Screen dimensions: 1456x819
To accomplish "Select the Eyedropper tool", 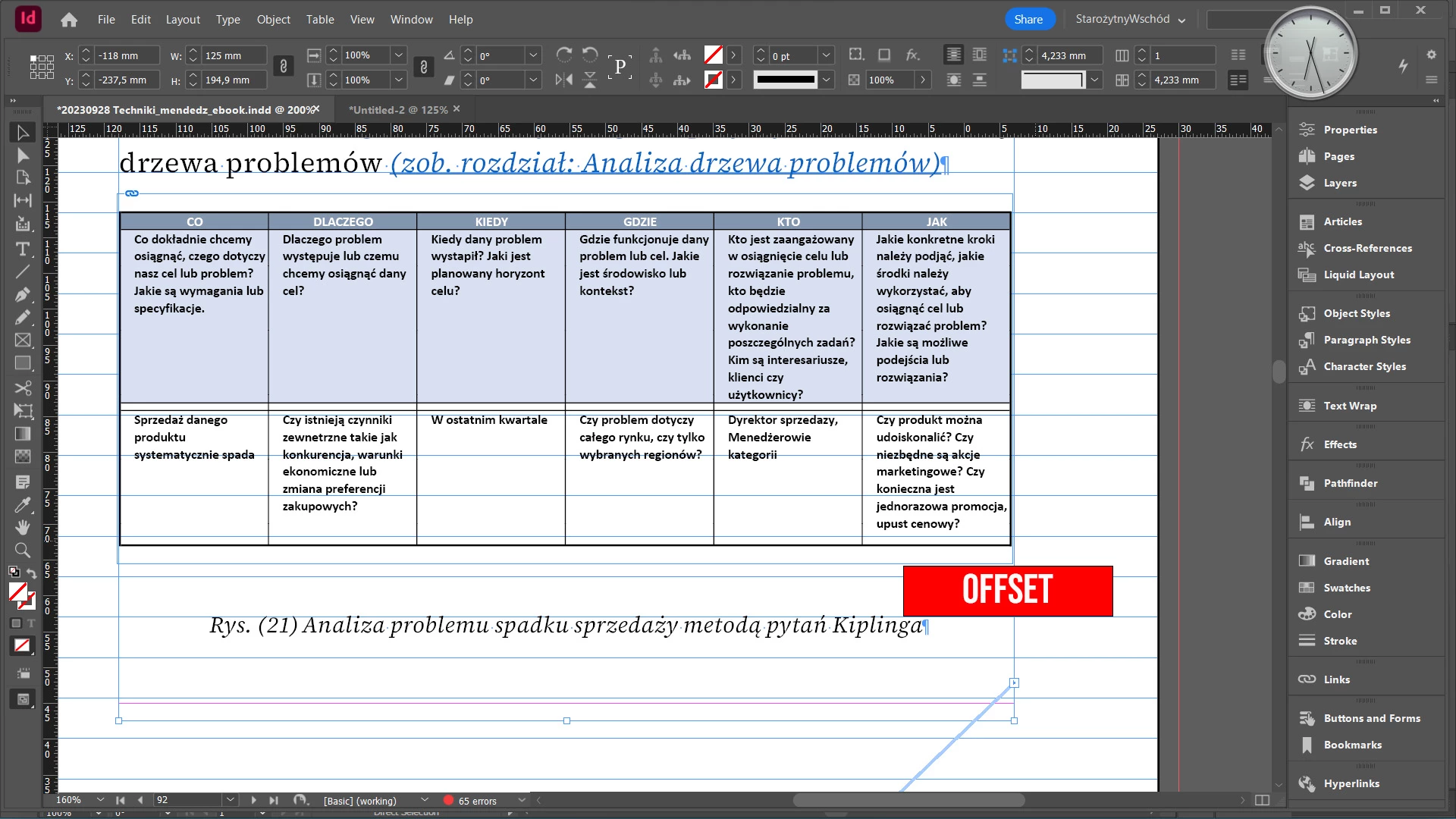I will tap(23, 505).
